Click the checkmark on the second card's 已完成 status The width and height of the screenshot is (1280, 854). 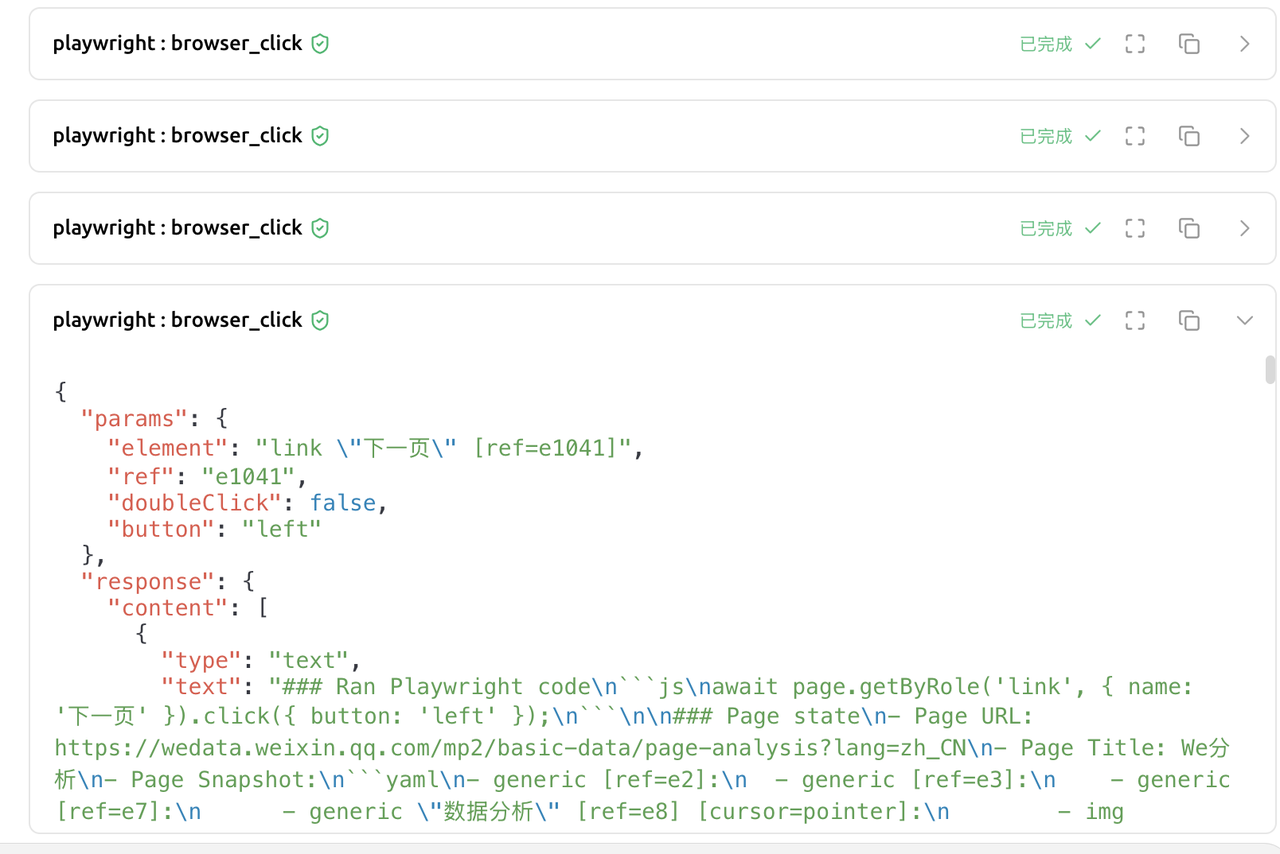(1093, 136)
